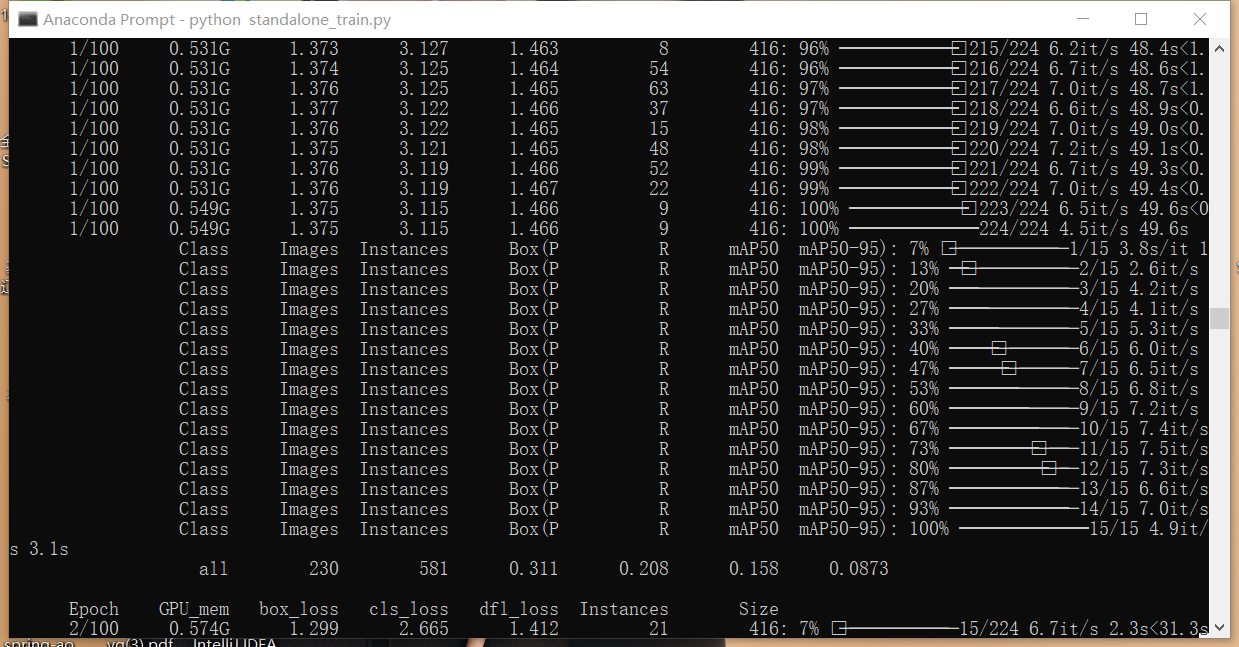Viewport: 1239px width, 647px height.
Task: Click the '1.467' dfl loss value
Action: click(x=534, y=189)
